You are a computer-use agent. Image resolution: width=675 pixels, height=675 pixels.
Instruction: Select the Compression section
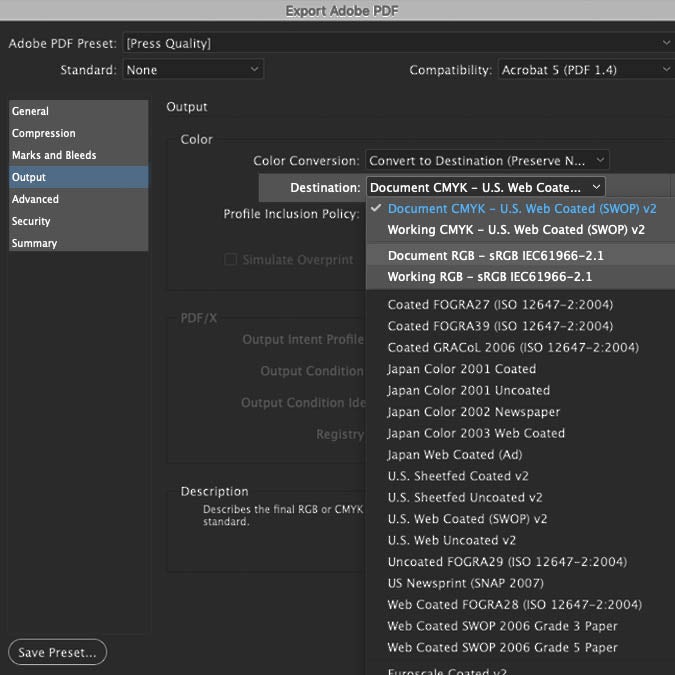[x=44, y=133]
